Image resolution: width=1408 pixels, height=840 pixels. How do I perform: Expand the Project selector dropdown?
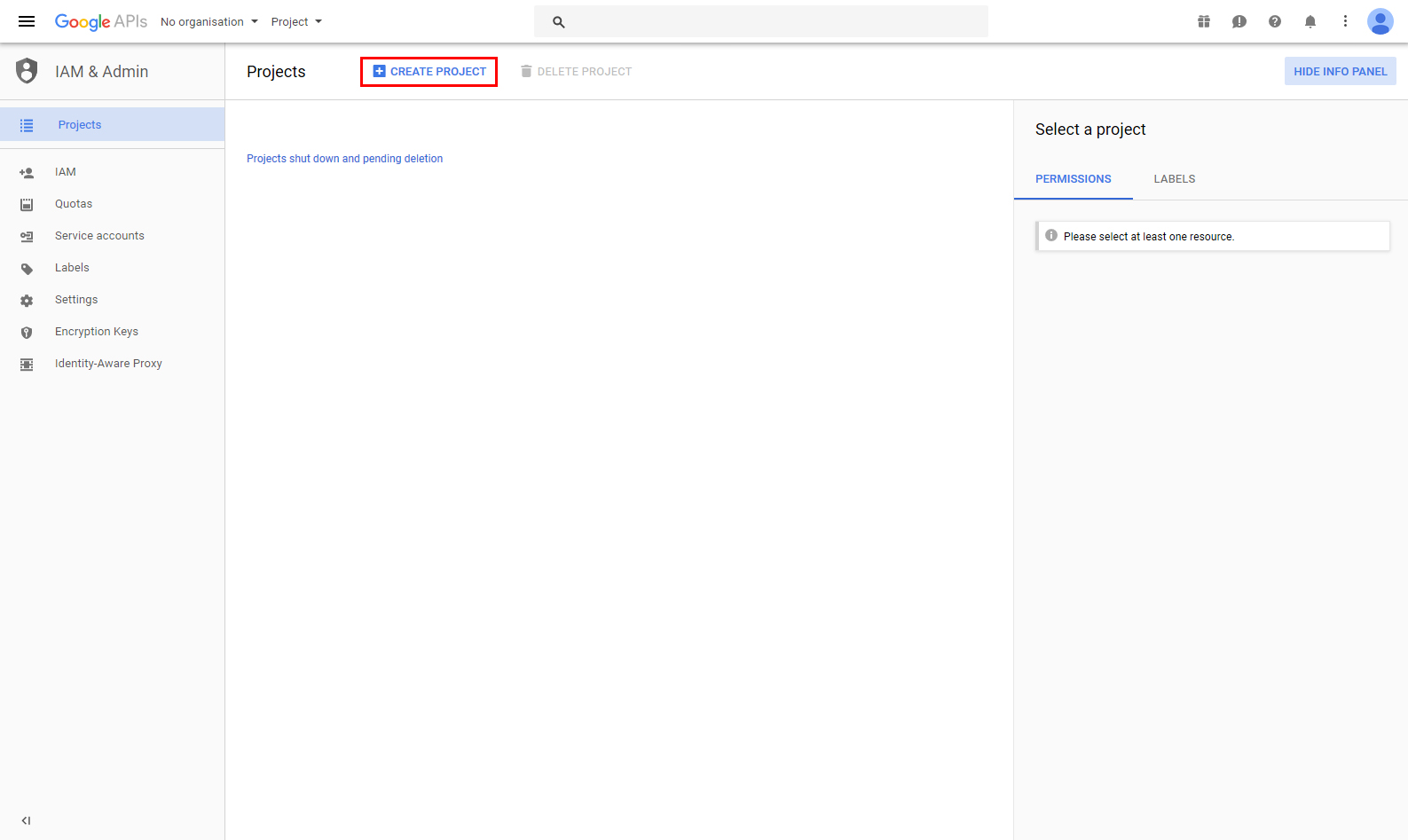296,21
